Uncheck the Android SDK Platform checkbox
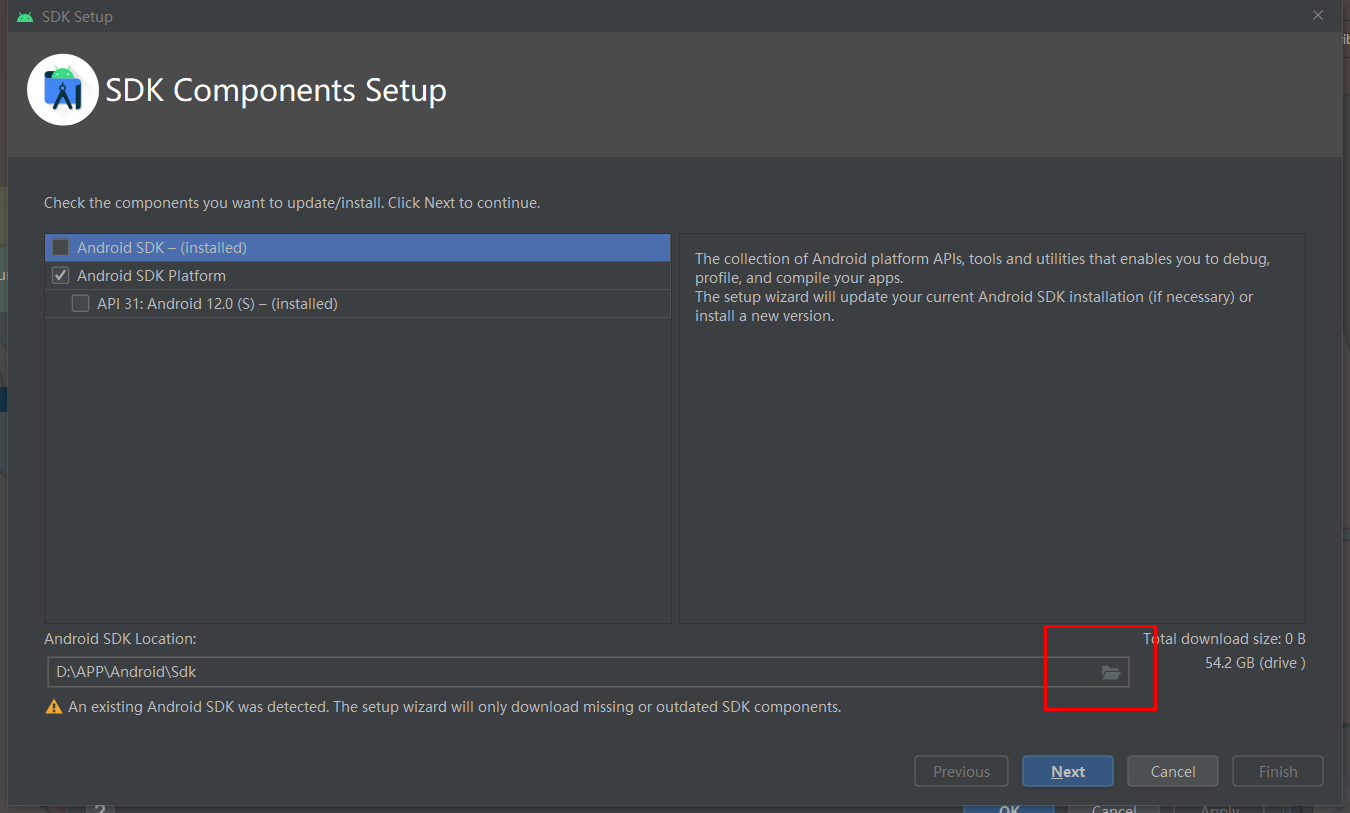 pyautogui.click(x=61, y=275)
